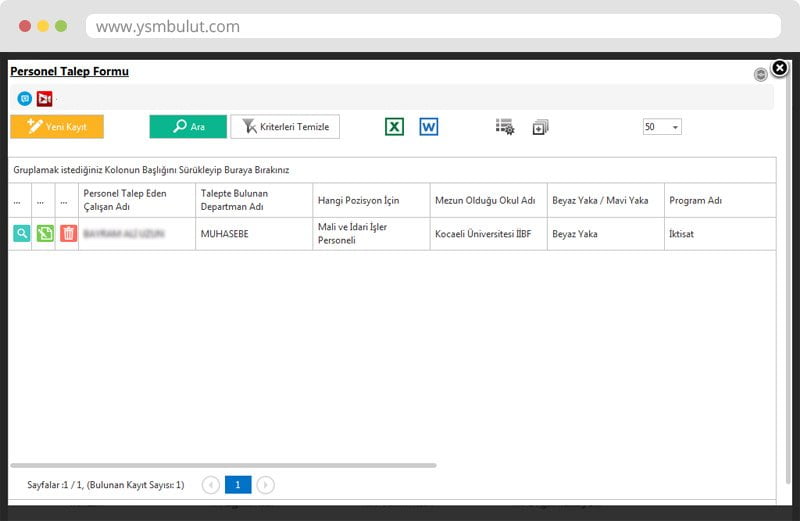View the record with the magnifier icon
800x521 pixels.
pyautogui.click(x=21, y=233)
